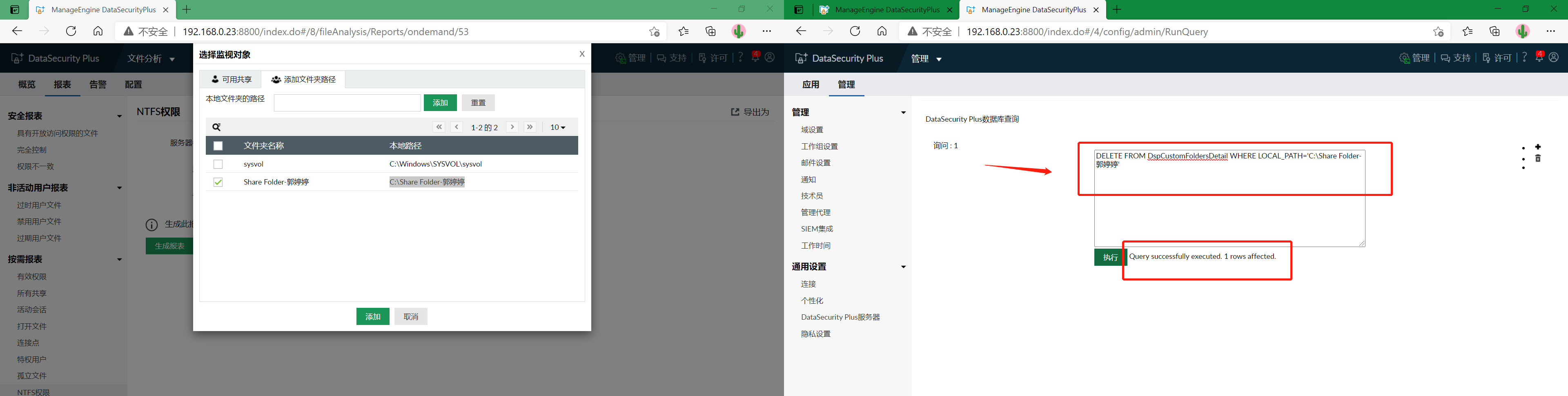
Task: Go to previous page of folder list
Action: [457, 127]
